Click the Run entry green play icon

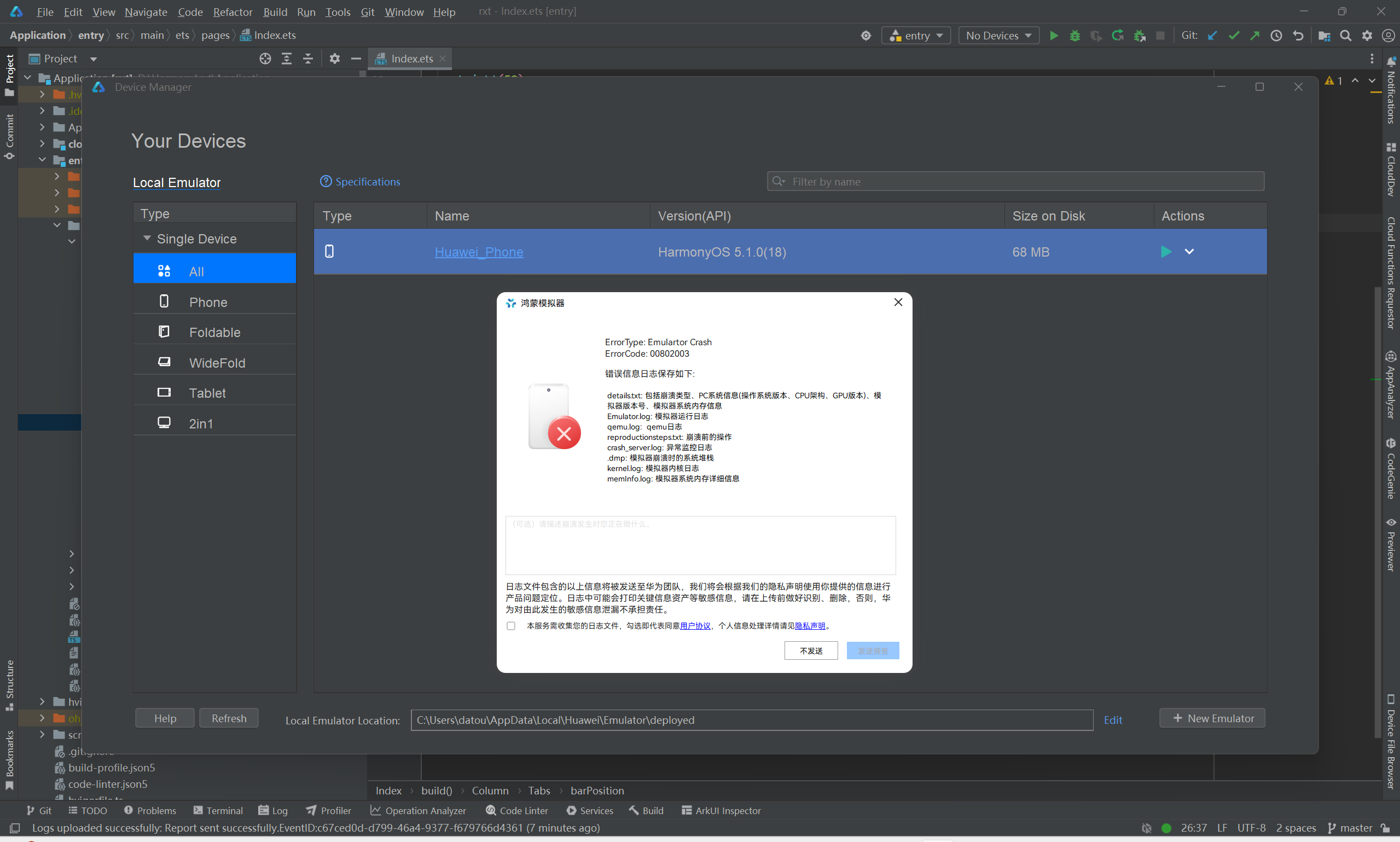[1053, 36]
